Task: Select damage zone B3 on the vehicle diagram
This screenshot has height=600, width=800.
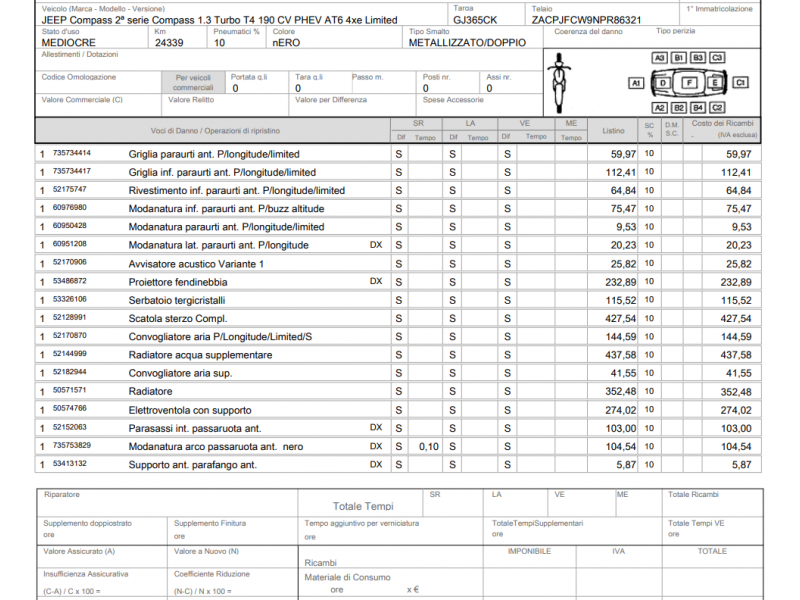Action: [698, 58]
